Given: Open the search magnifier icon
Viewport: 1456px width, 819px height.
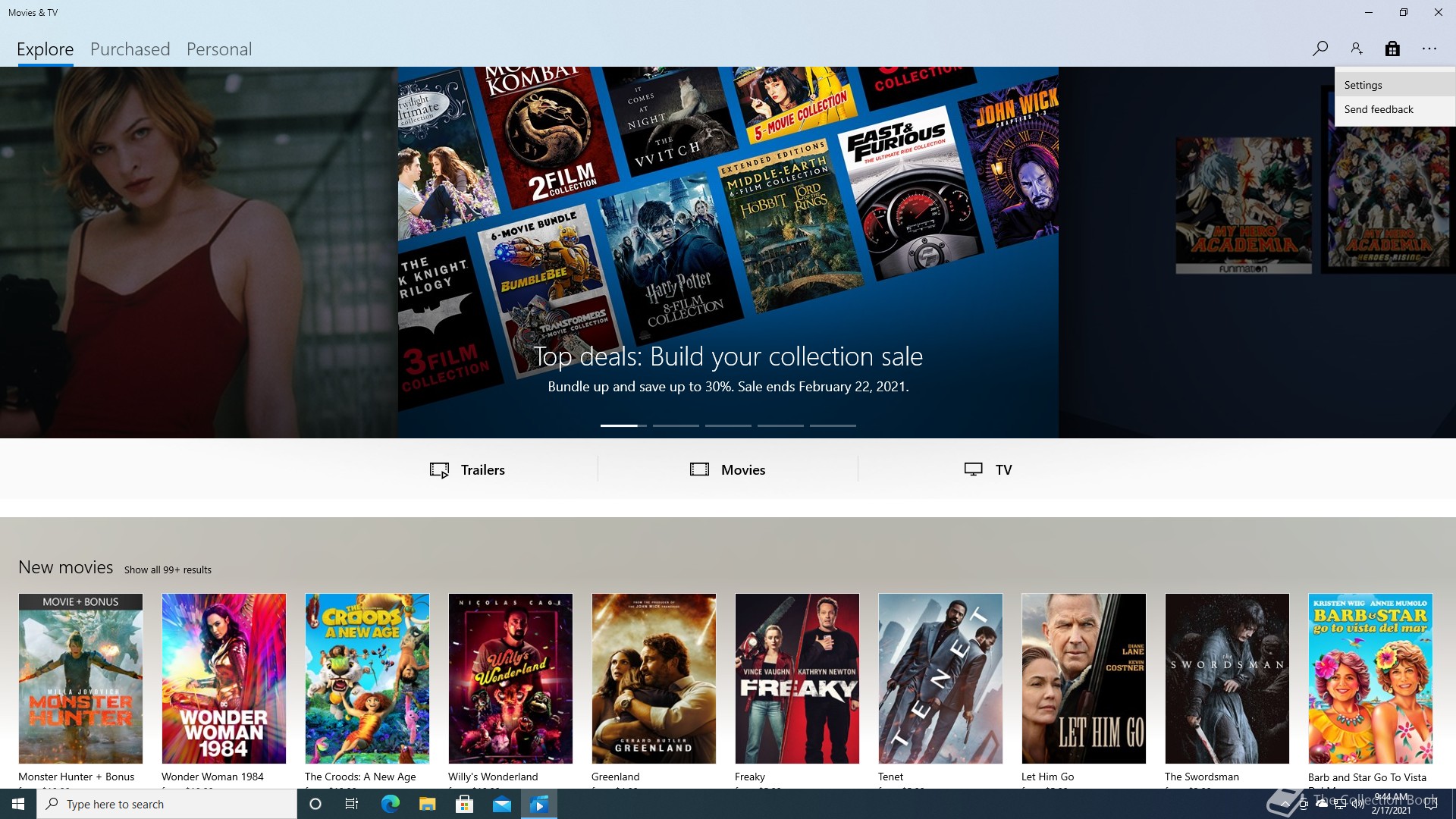Looking at the screenshot, I should click(x=1320, y=49).
